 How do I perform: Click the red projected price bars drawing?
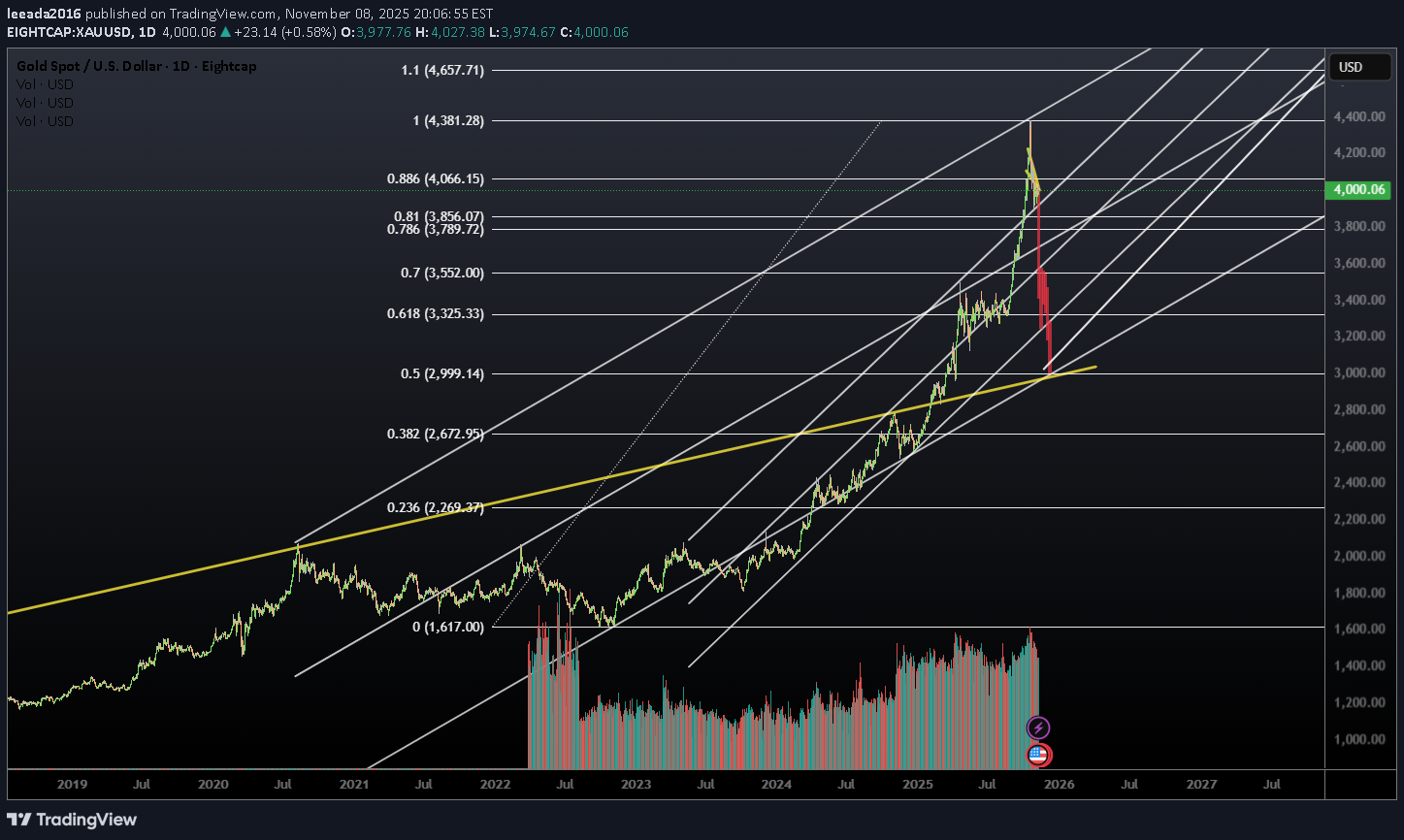point(1042,291)
